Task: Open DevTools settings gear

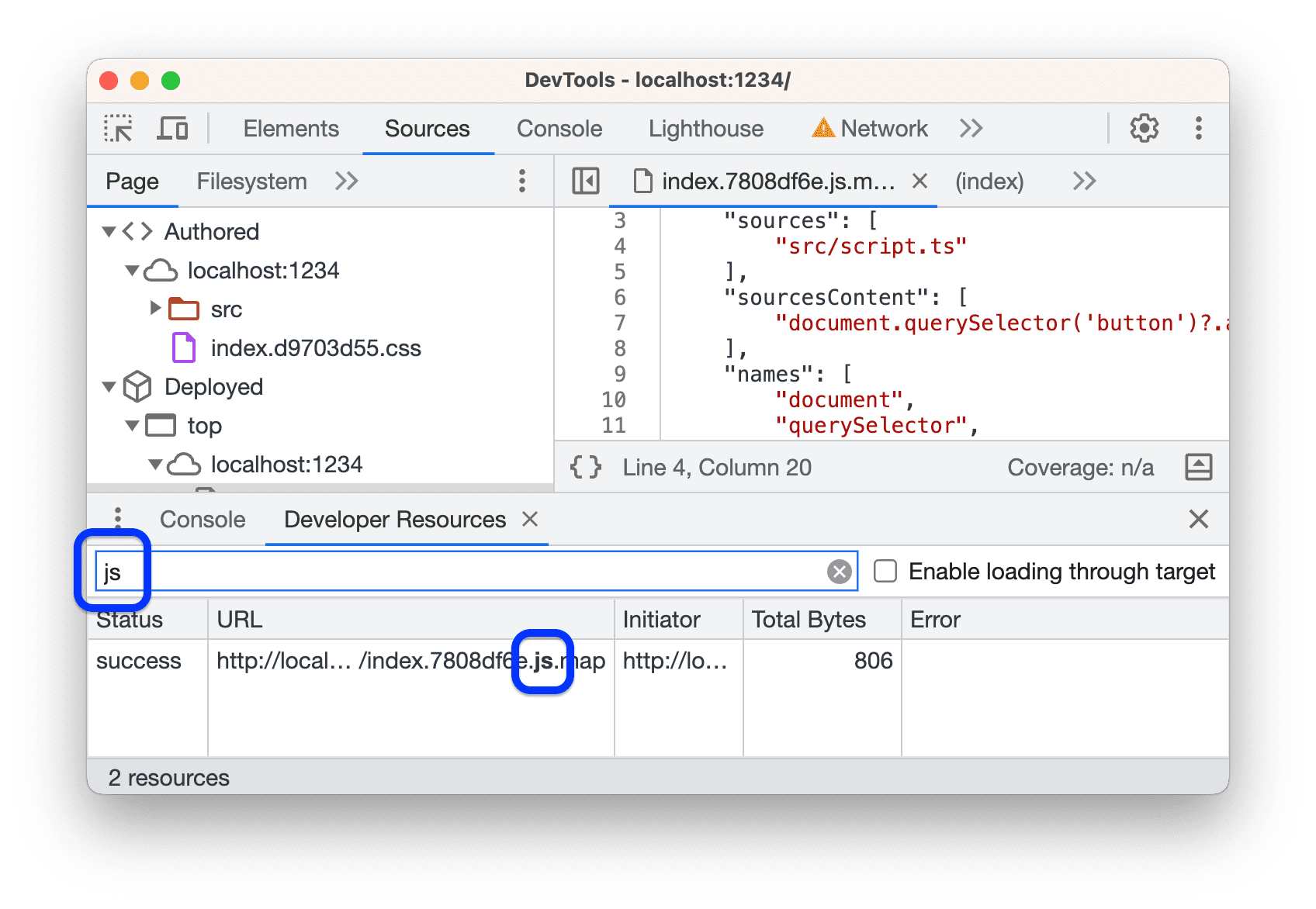Action: click(1143, 128)
